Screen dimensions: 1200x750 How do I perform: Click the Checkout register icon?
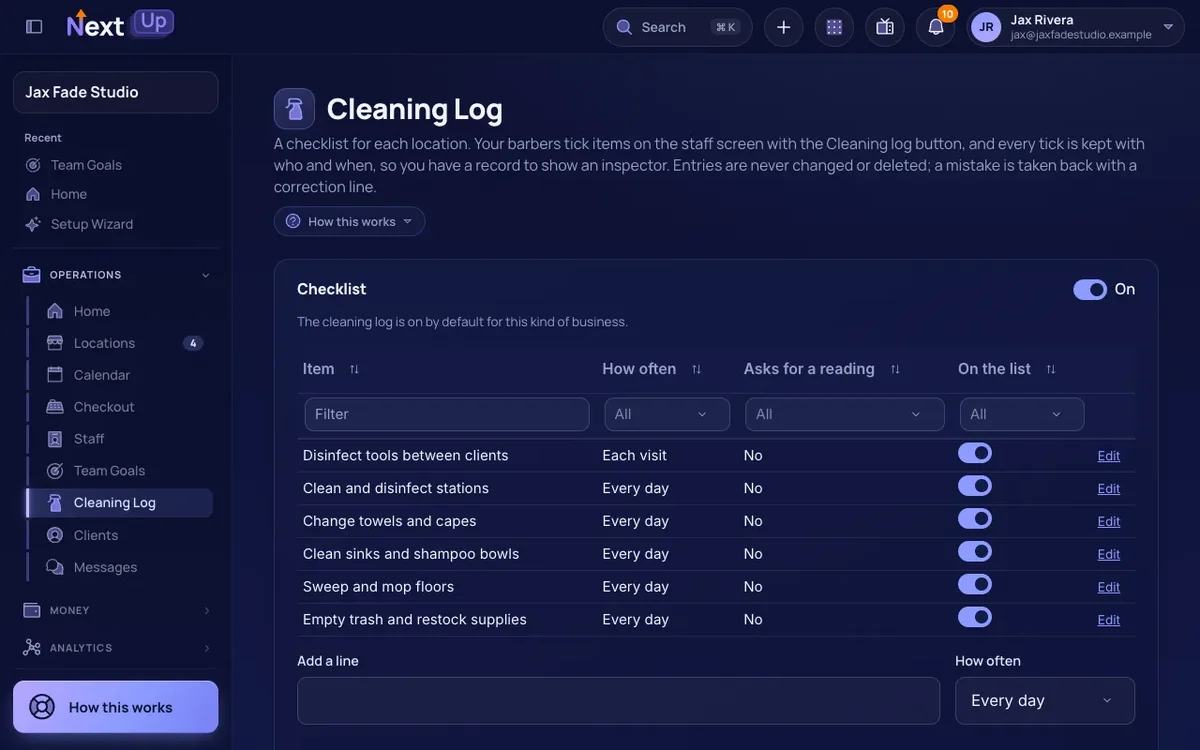(55, 407)
